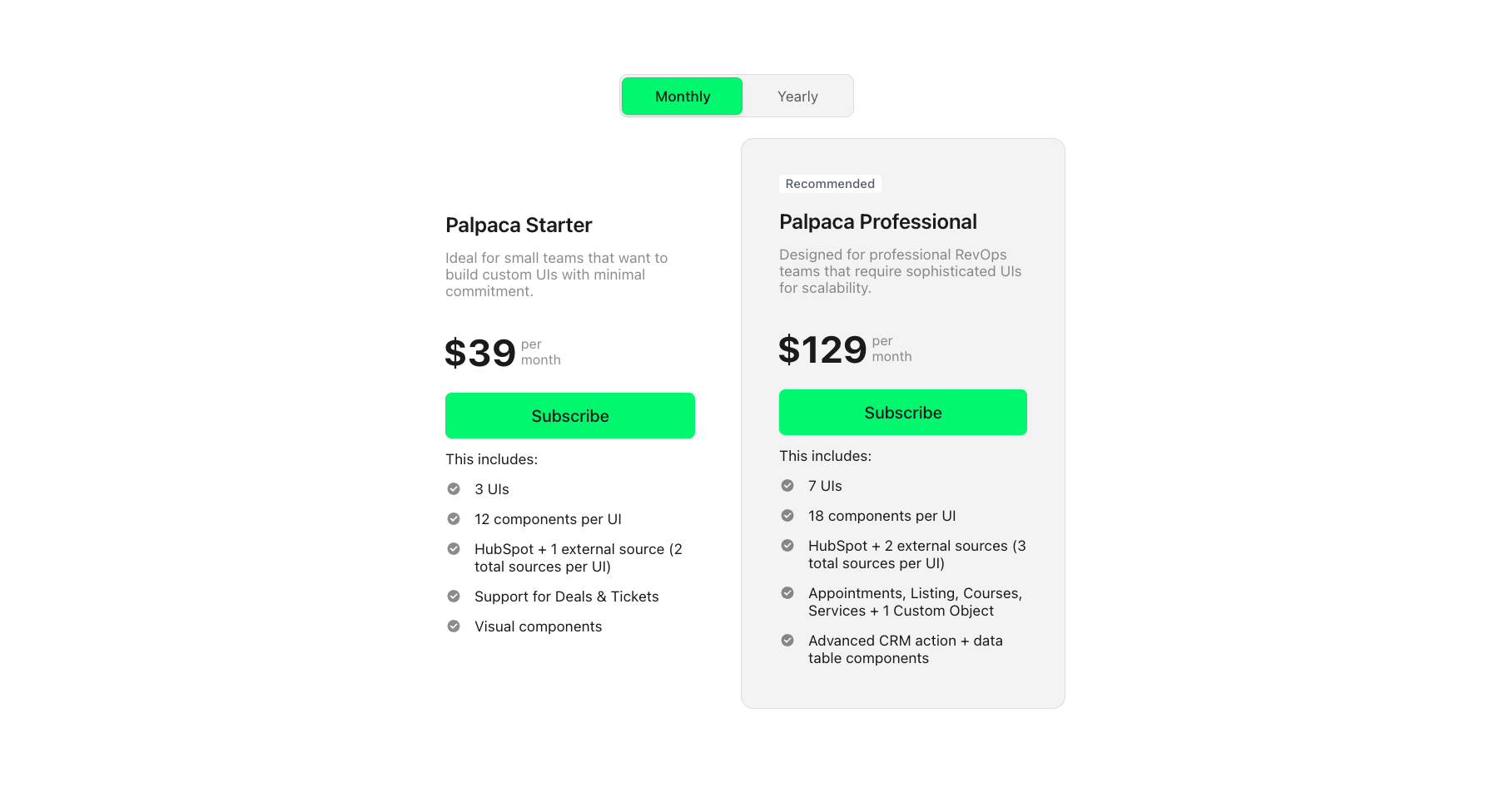Click the Starter plan description text

coord(556,275)
